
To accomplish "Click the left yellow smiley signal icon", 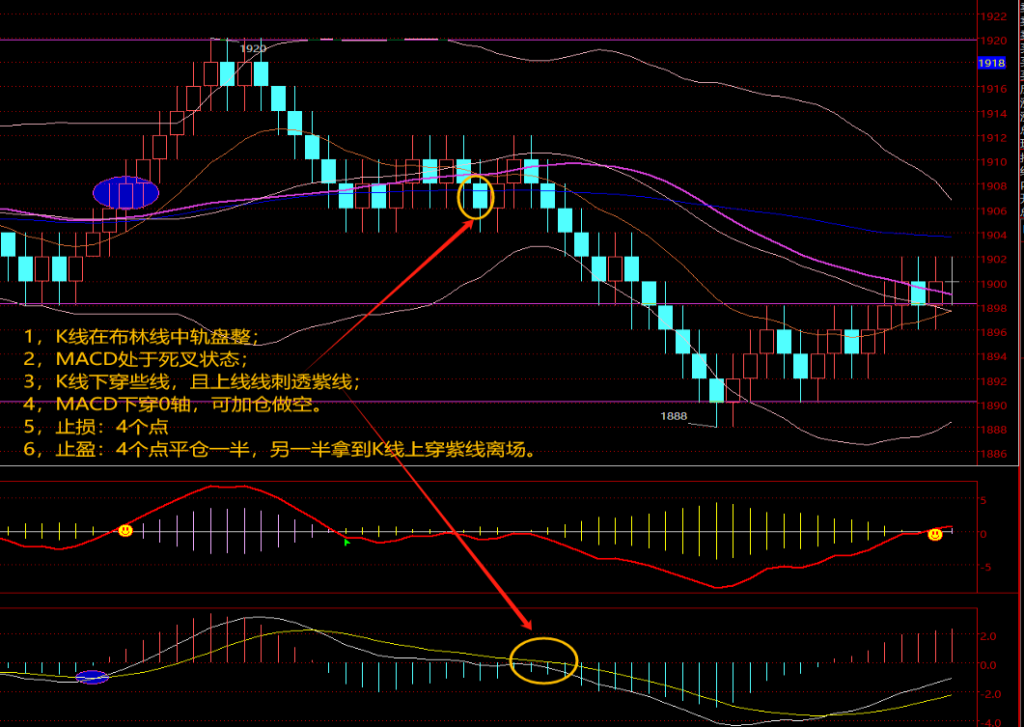I will pyautogui.click(x=125, y=530).
